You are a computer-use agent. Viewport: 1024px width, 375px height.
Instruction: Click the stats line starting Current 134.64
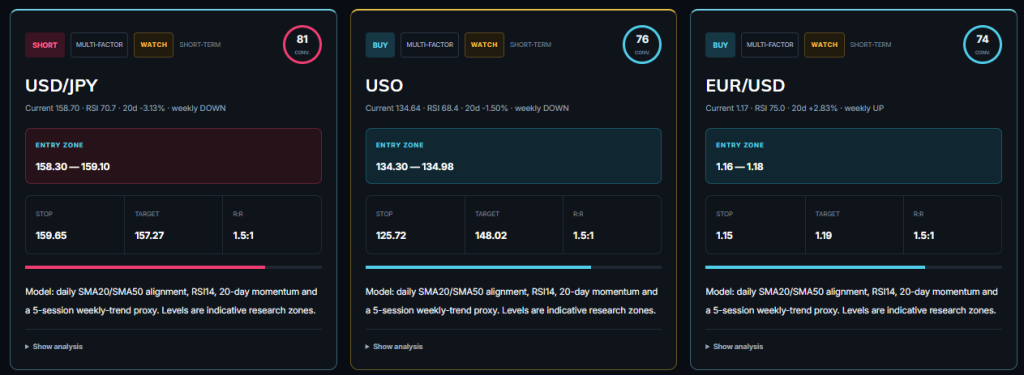click(467, 108)
